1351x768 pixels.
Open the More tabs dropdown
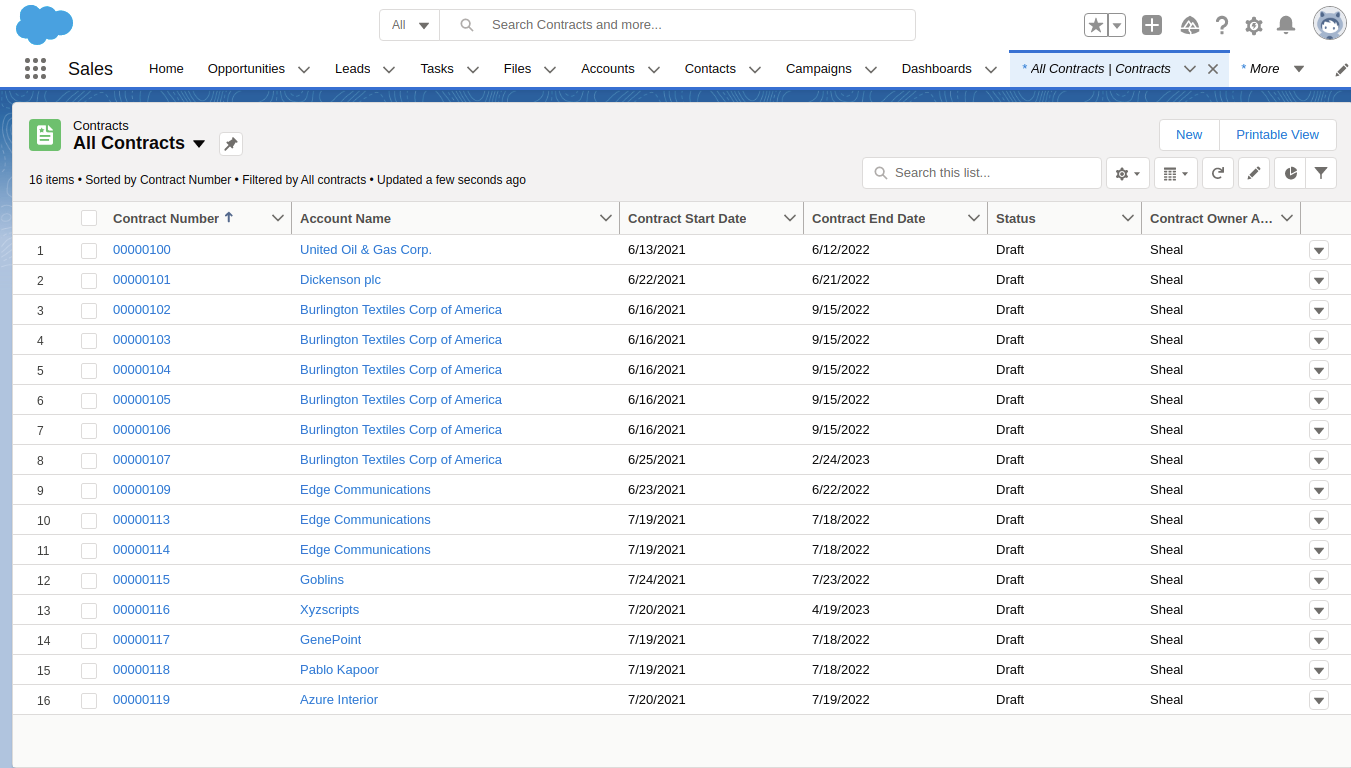(x=1272, y=69)
